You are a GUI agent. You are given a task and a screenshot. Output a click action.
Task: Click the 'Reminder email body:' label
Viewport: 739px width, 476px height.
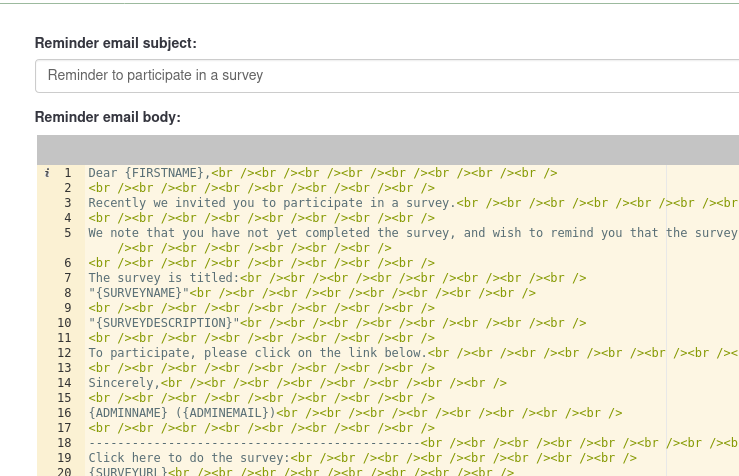point(107,117)
